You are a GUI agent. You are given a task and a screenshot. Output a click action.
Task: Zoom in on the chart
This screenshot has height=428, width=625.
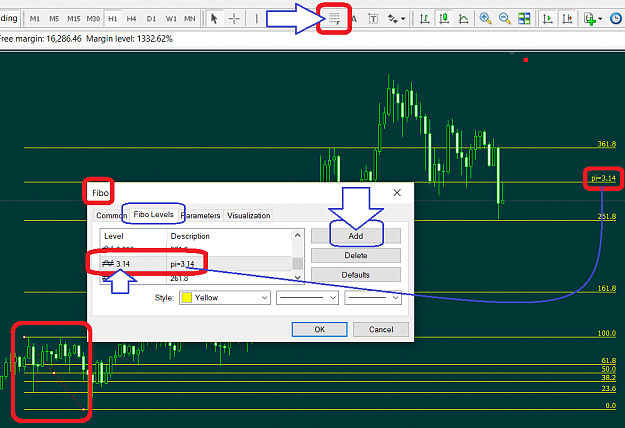point(485,18)
